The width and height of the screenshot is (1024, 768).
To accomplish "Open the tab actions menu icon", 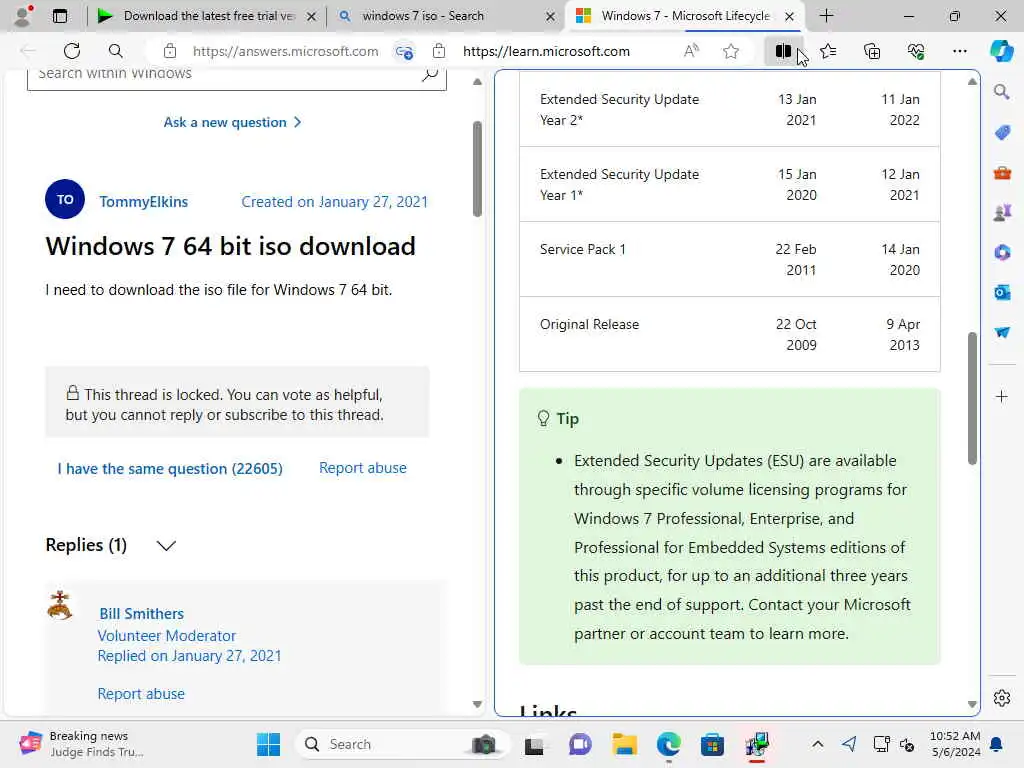I will 60,16.
